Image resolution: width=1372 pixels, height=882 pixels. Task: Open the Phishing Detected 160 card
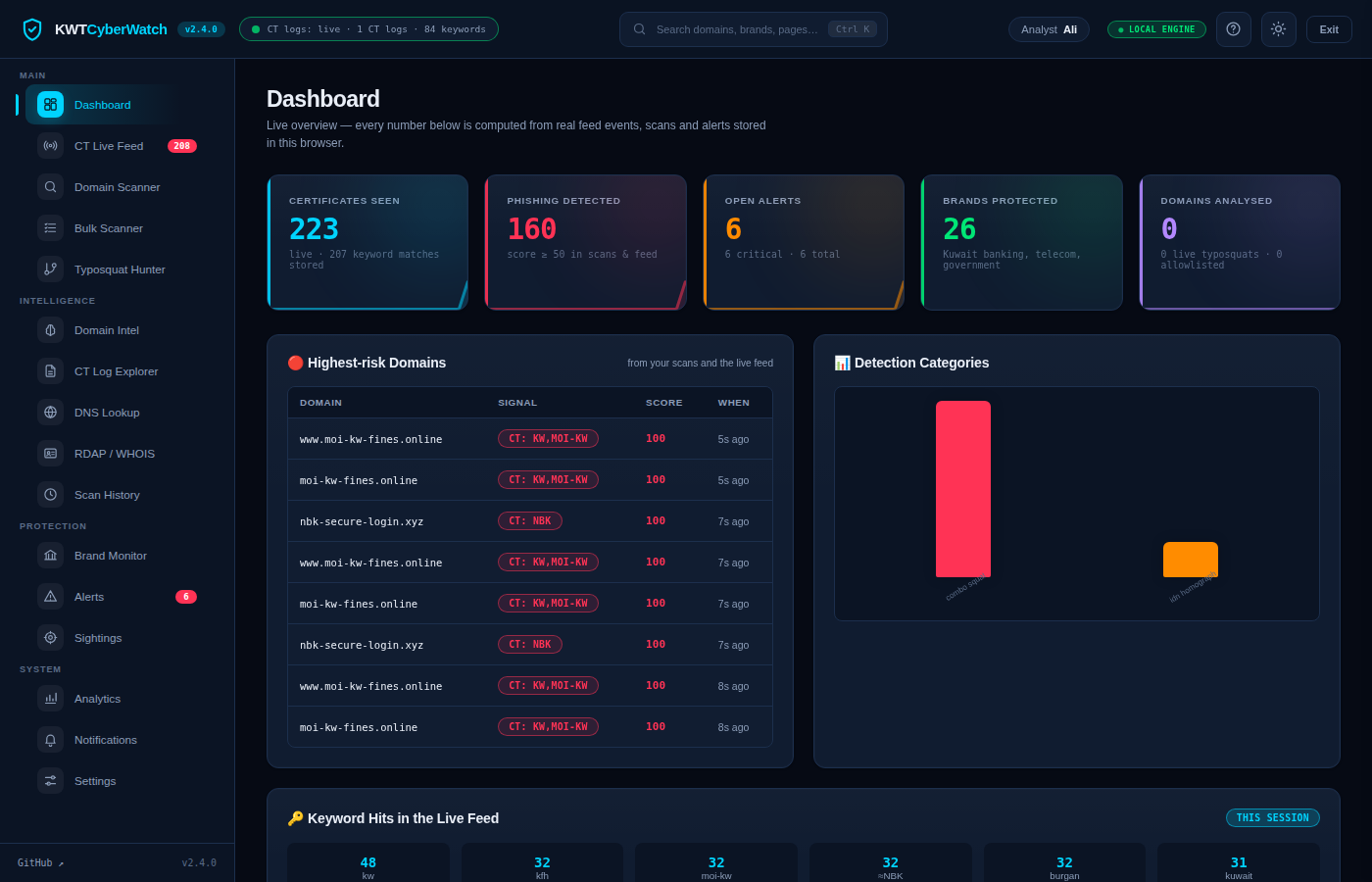[585, 242]
